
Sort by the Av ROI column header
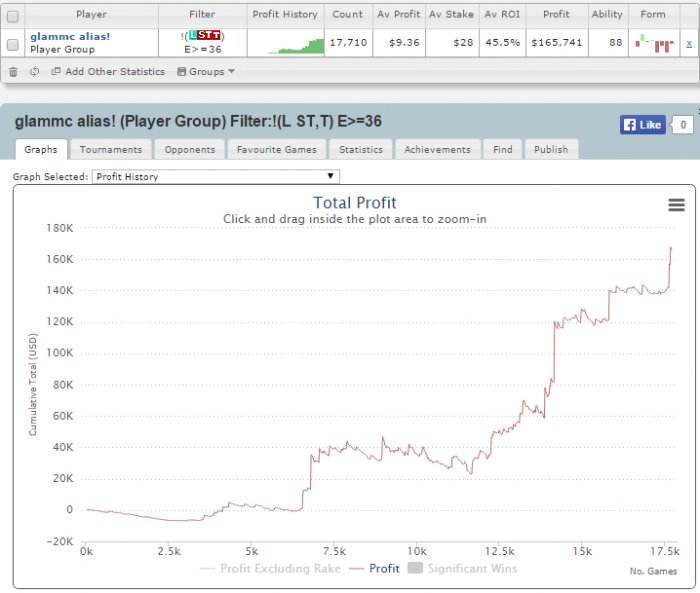click(501, 15)
